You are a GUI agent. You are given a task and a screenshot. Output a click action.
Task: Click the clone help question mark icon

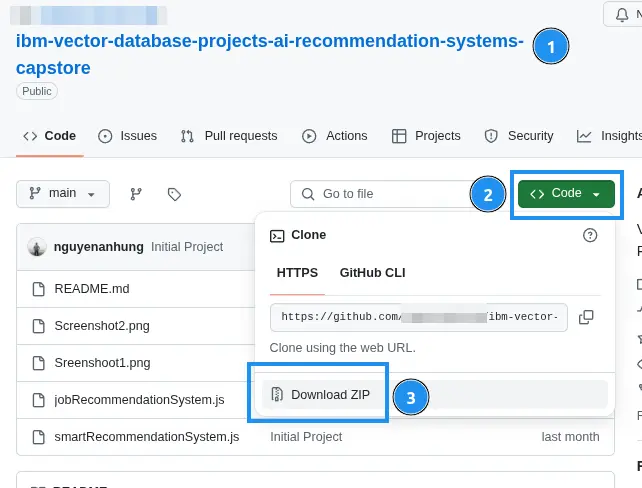590,235
